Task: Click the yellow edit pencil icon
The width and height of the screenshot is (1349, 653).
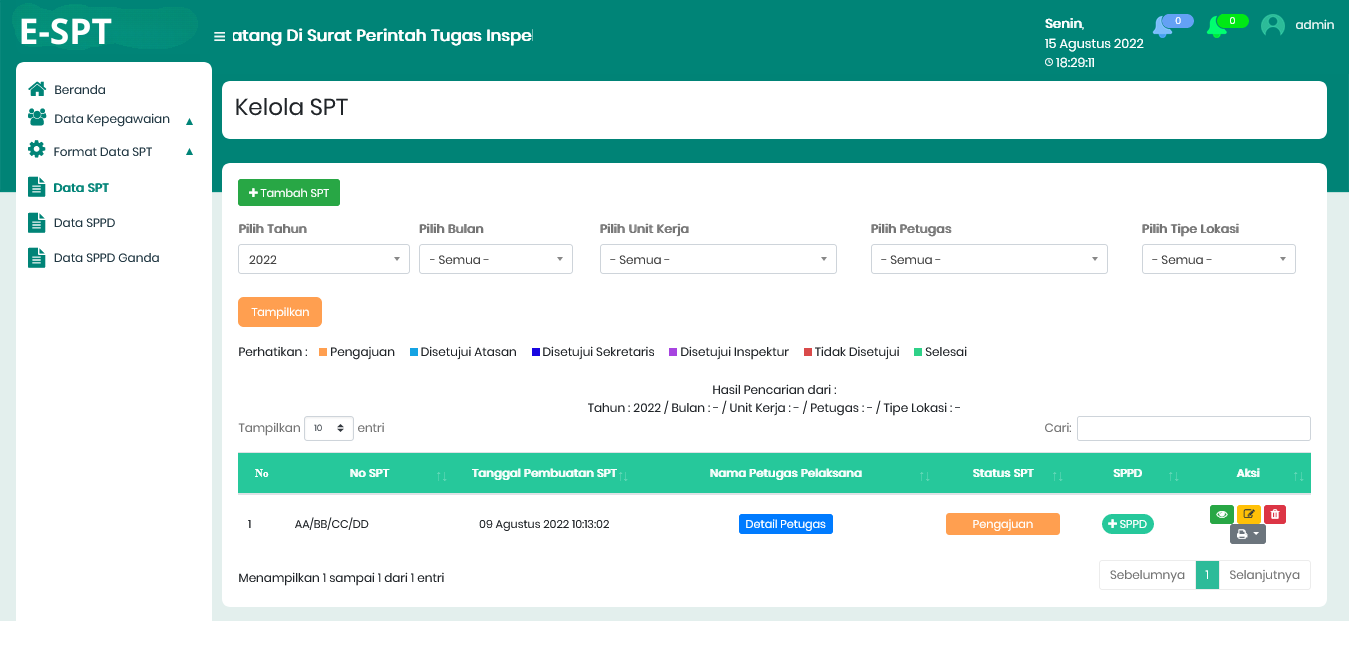Action: coord(1248,514)
